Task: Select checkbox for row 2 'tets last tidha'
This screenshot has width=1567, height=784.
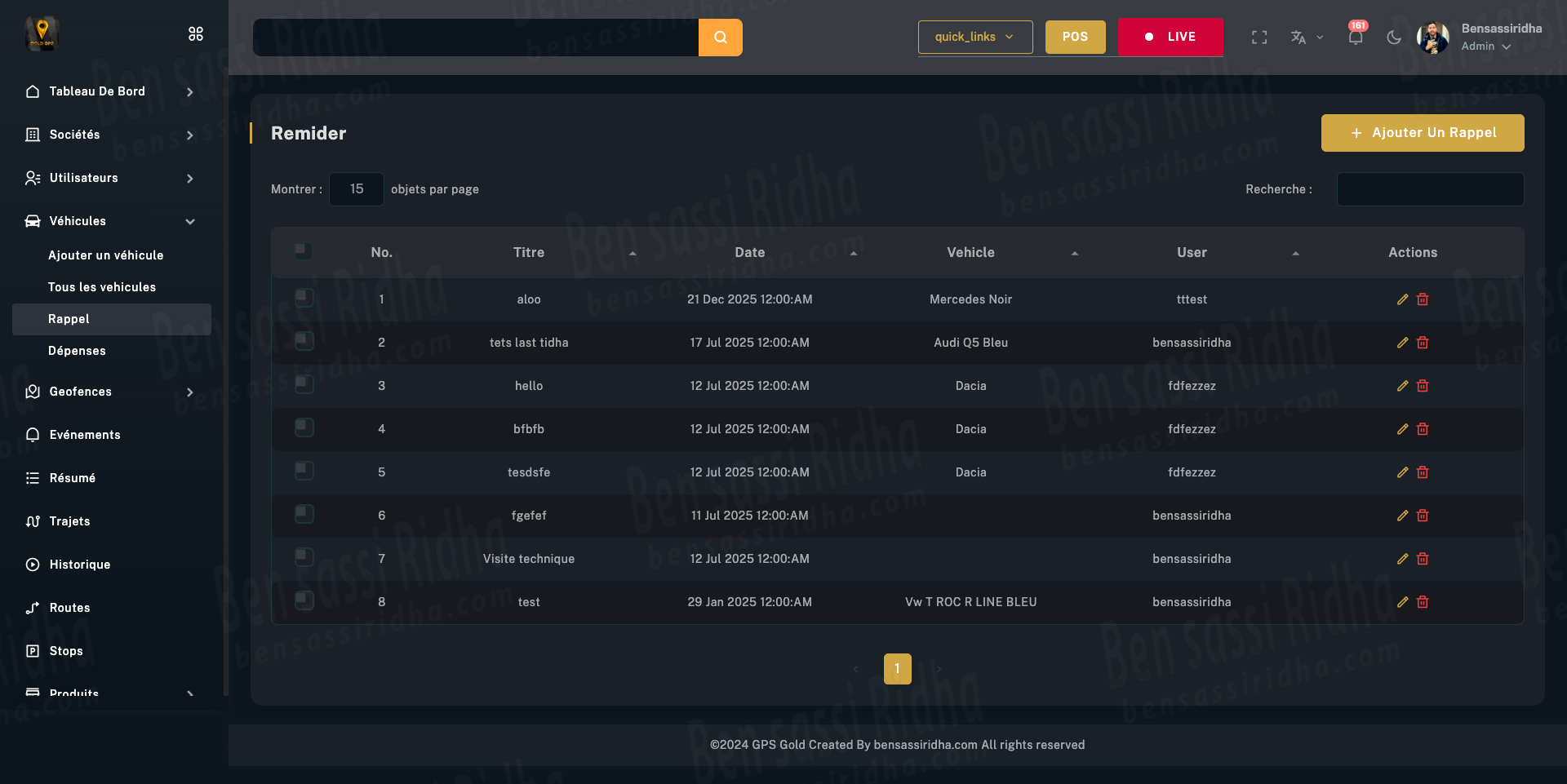Action: point(304,341)
